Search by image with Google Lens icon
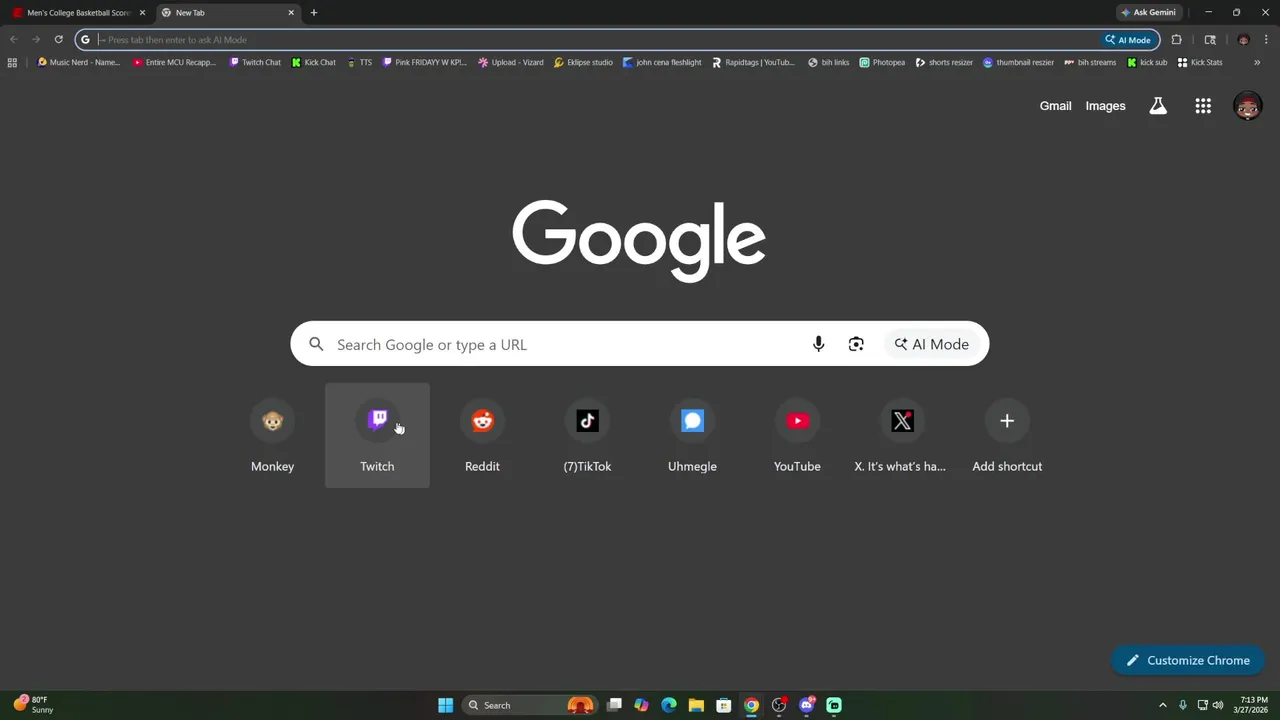The image size is (1280, 720). click(856, 344)
